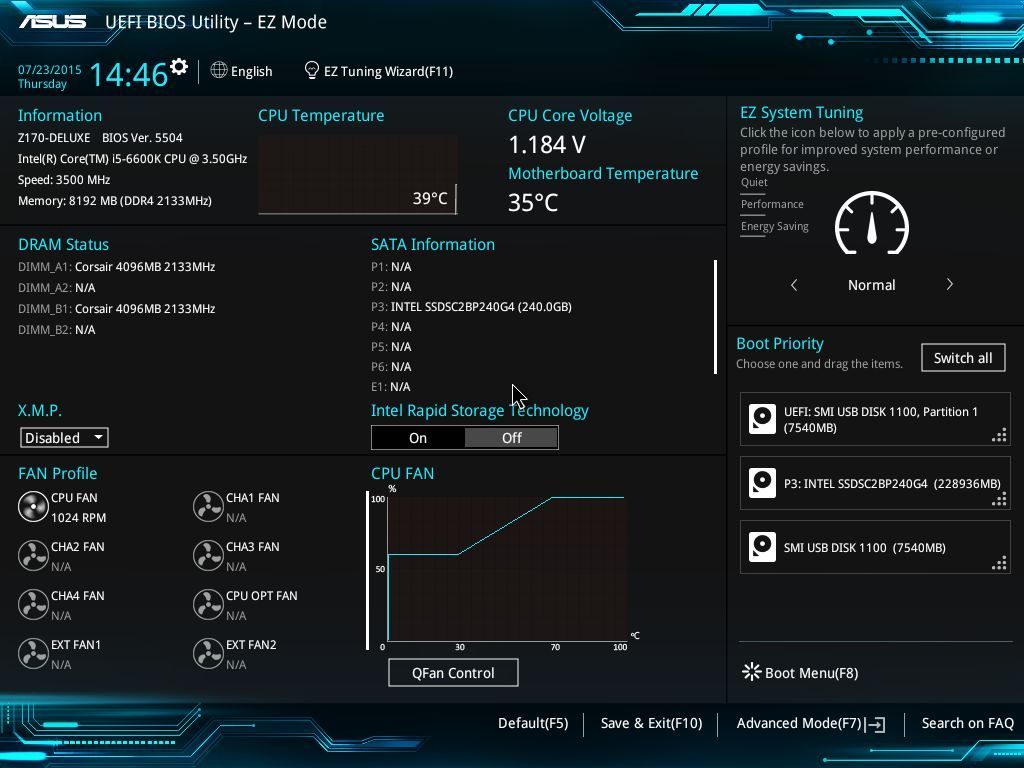Click the CPU FAN spinning fan icon
The width and height of the screenshot is (1024, 768).
[33, 507]
